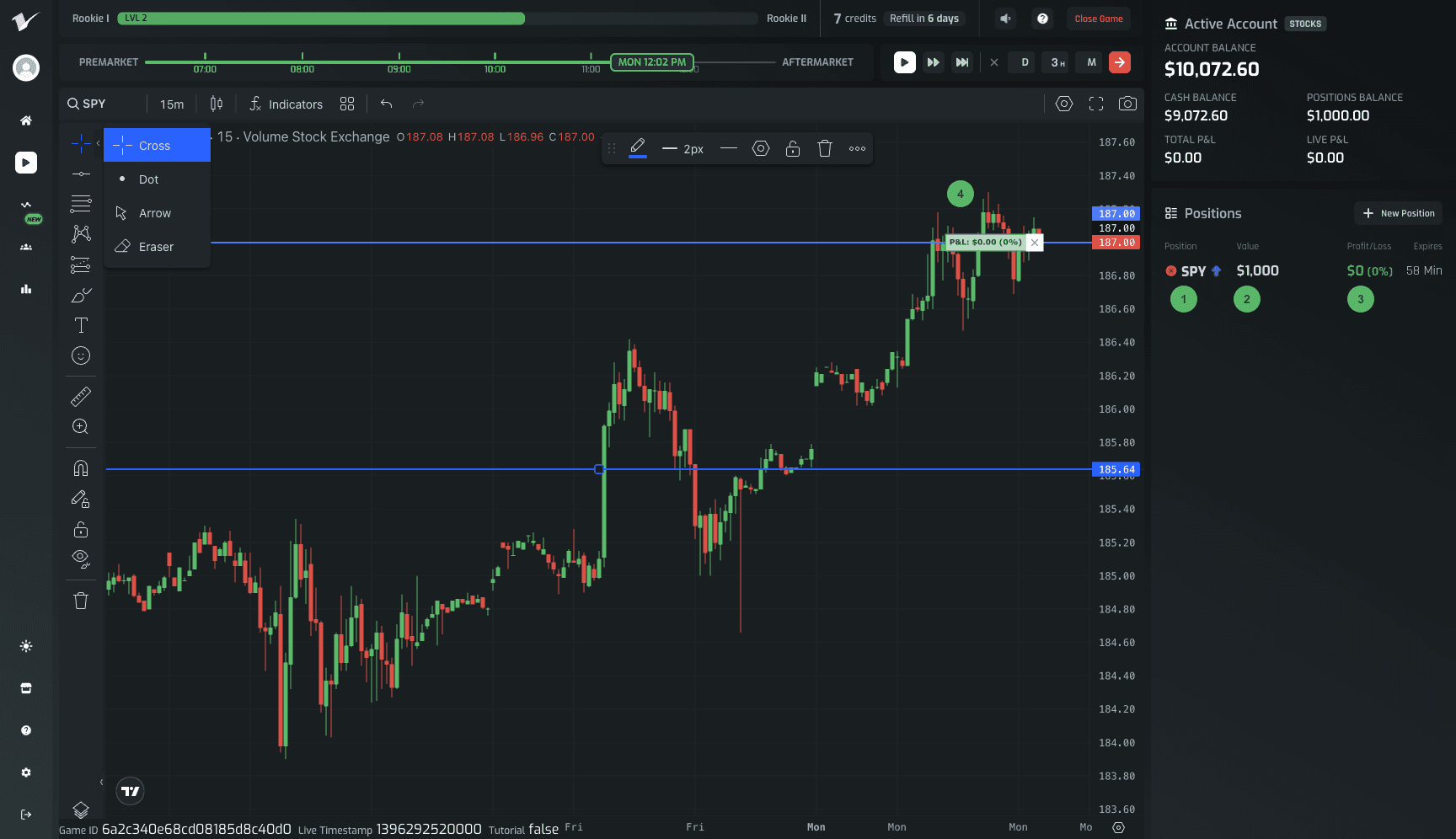
Task: Enter fullscreen chart mode
Action: tap(1096, 104)
